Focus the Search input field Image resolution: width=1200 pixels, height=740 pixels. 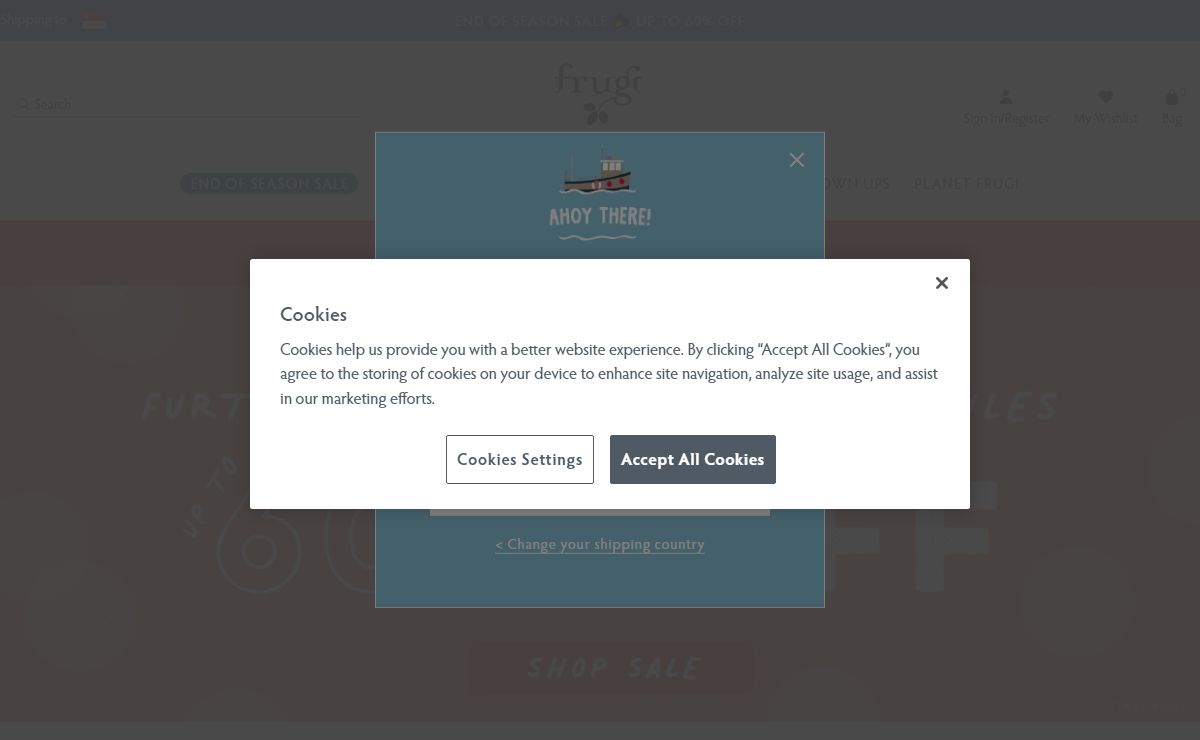tap(190, 104)
